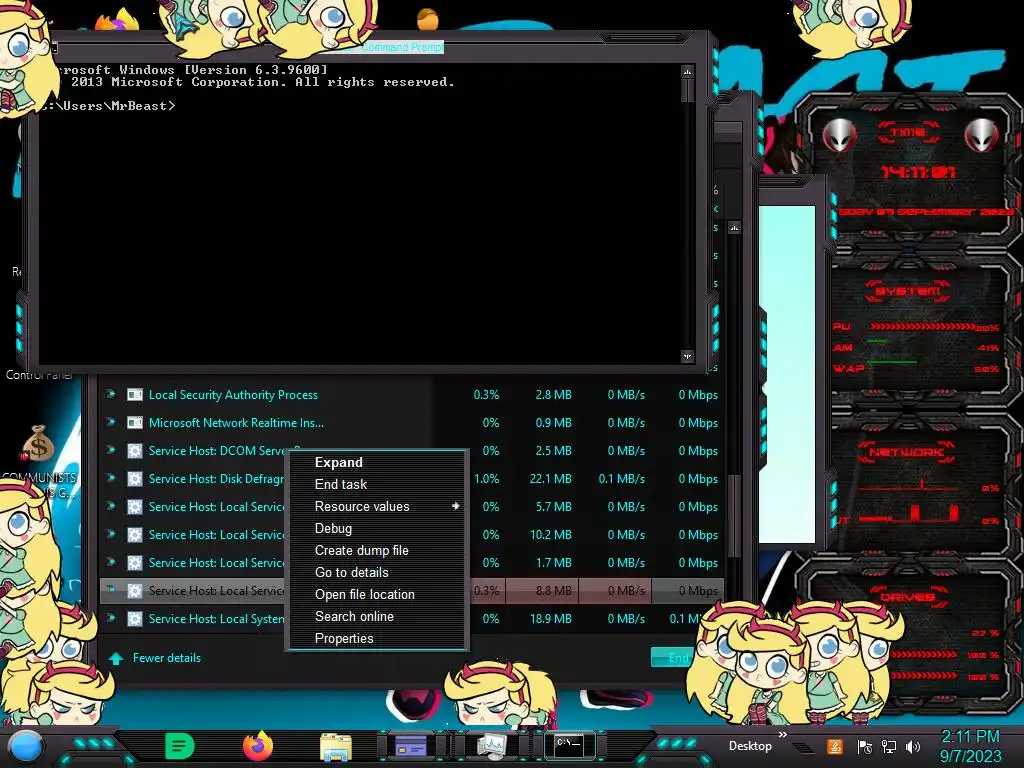This screenshot has width=1024, height=768.
Task: Click the Microsoft Network Realtime Ins... process icon
Action: [135, 423]
